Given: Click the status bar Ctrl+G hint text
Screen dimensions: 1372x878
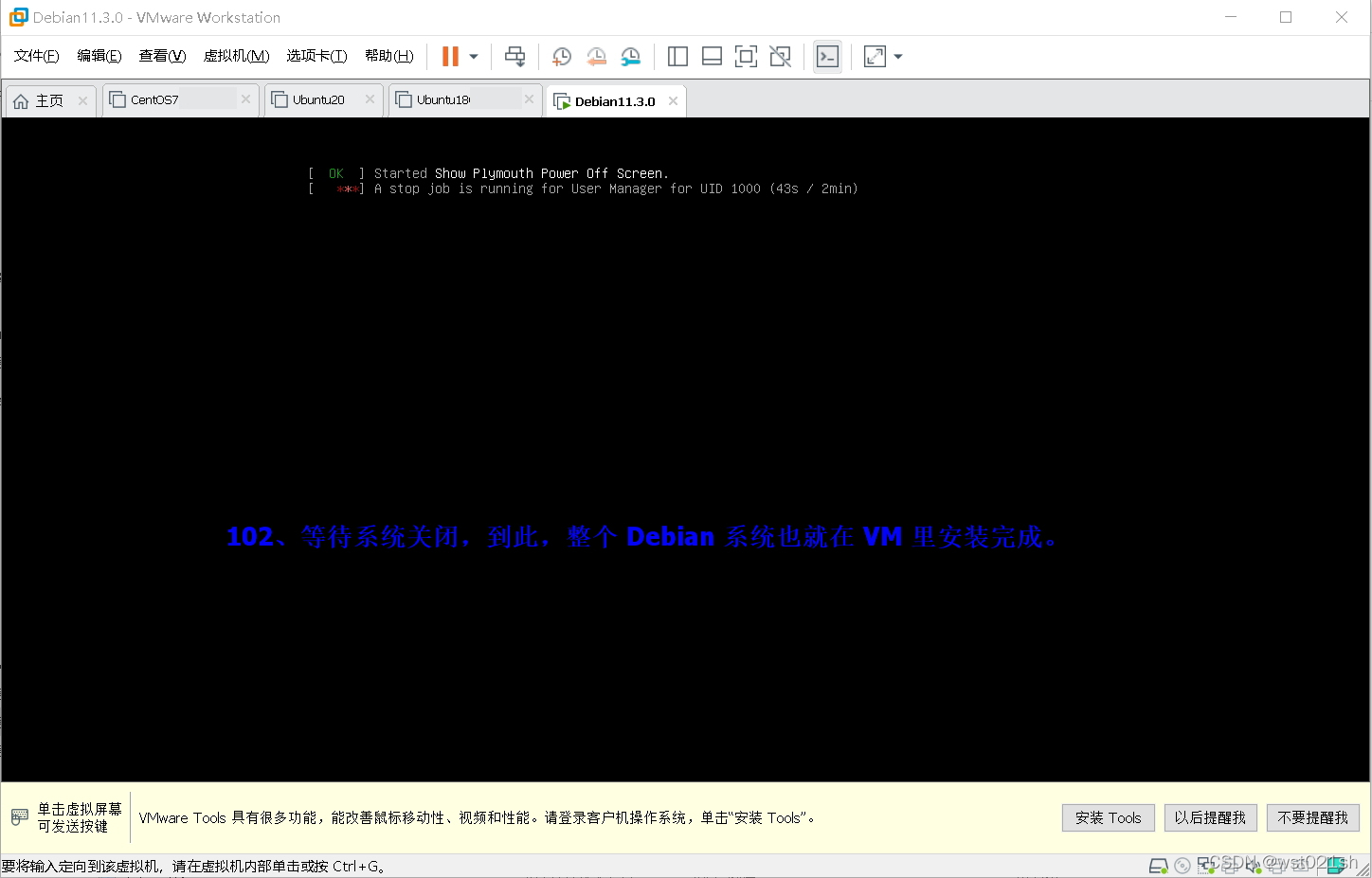Looking at the screenshot, I should pyautogui.click(x=193, y=866).
